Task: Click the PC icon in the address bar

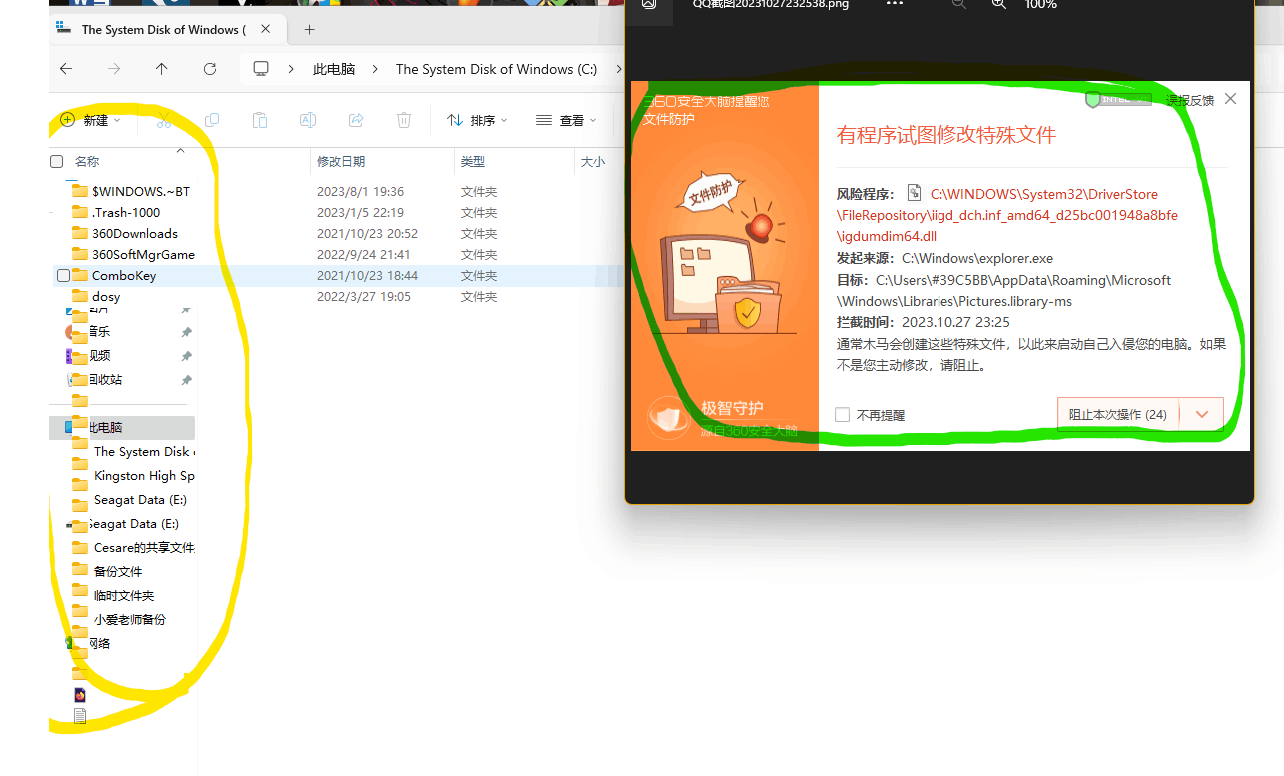Action: [262, 69]
